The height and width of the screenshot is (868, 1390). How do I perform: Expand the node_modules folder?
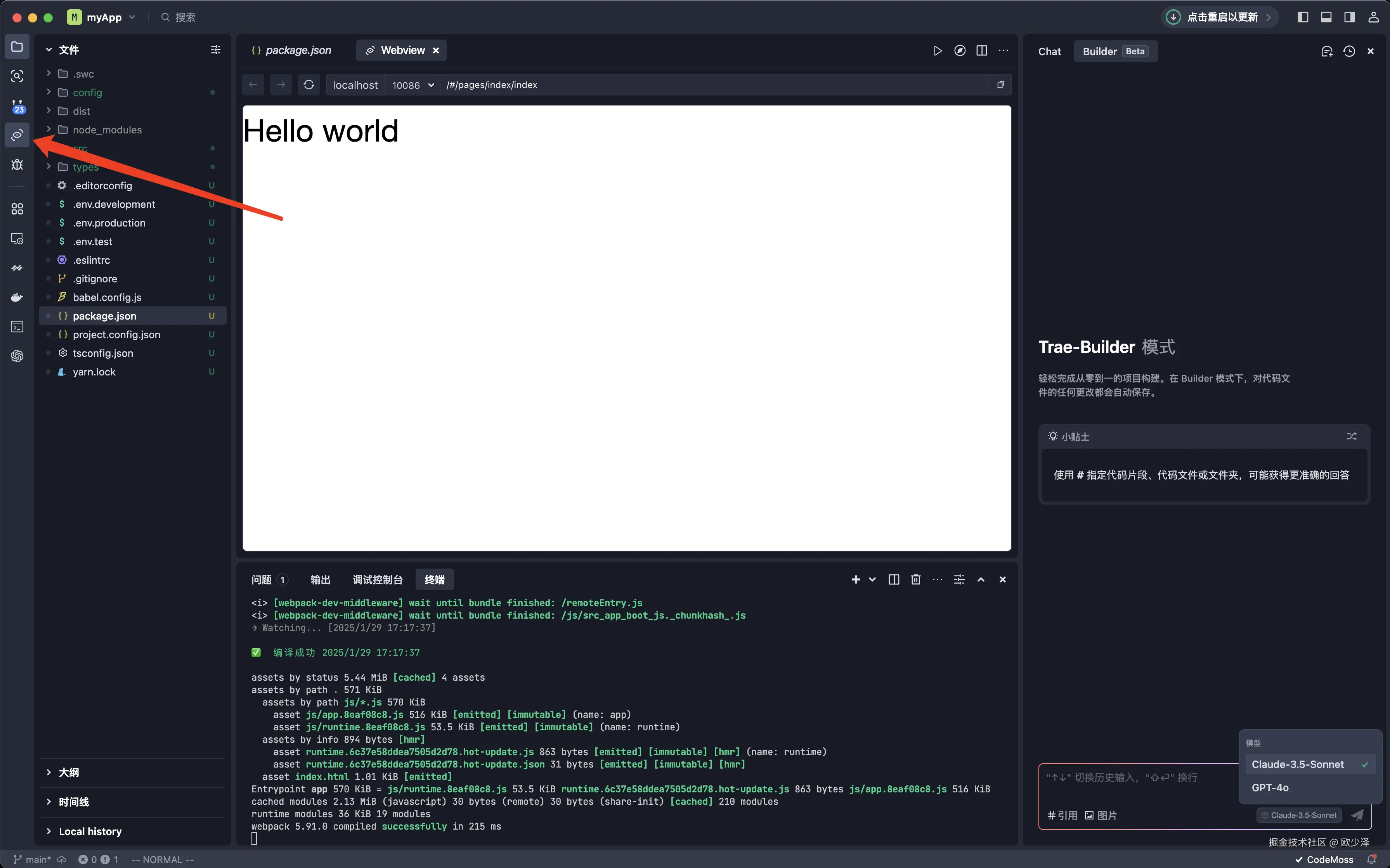107,130
